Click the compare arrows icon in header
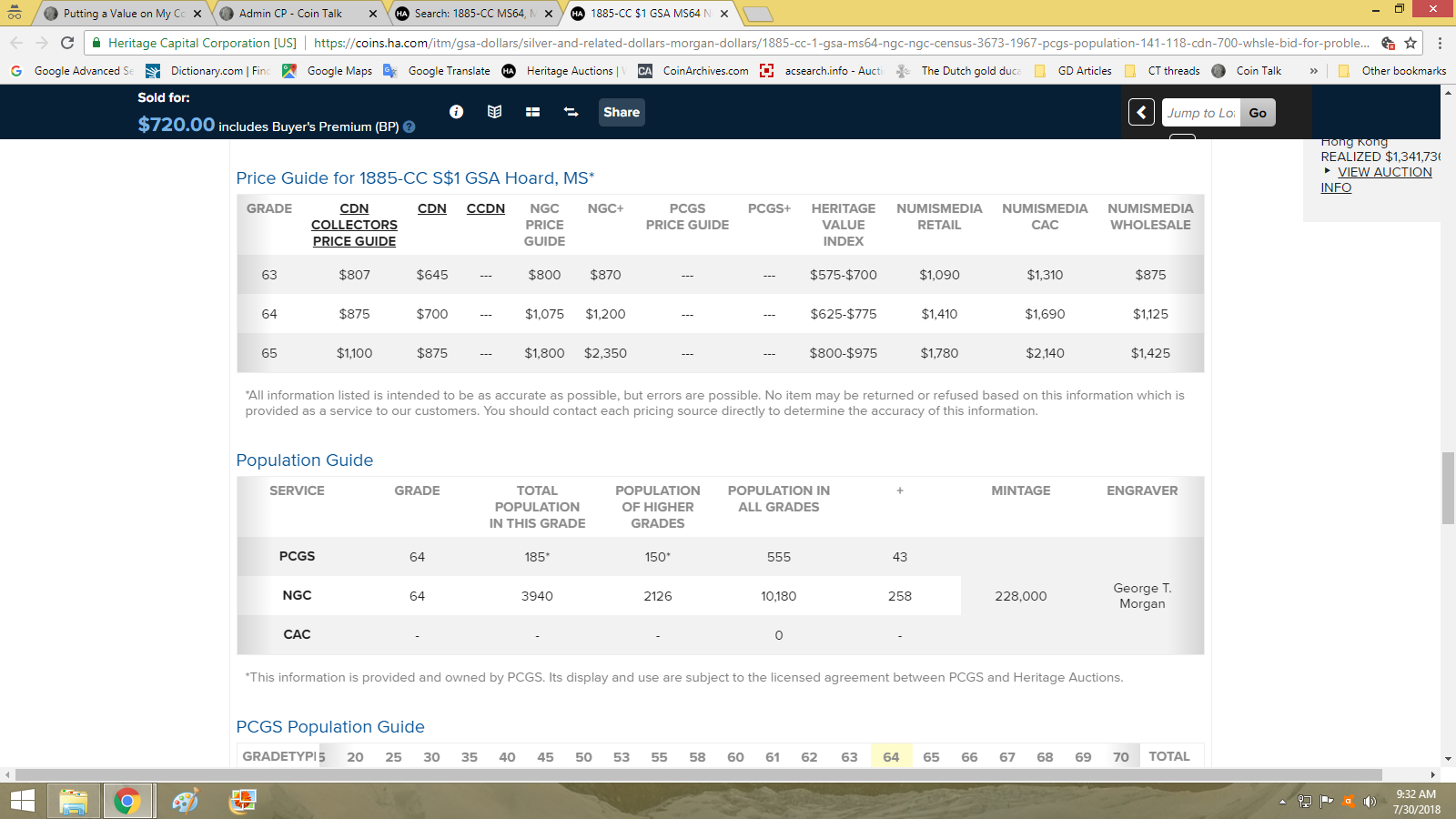 pos(571,112)
